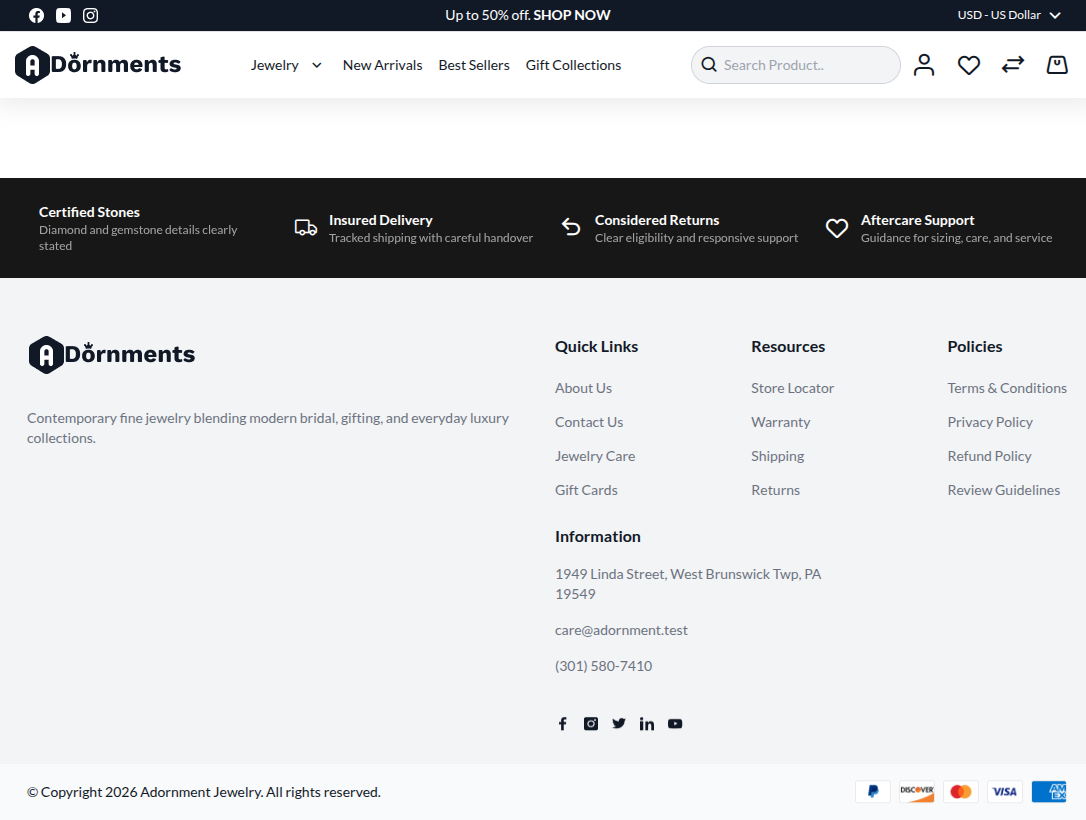Viewport: 1086px width, 820px height.
Task: Open the compare arrows icon
Action: pyautogui.click(x=1013, y=65)
